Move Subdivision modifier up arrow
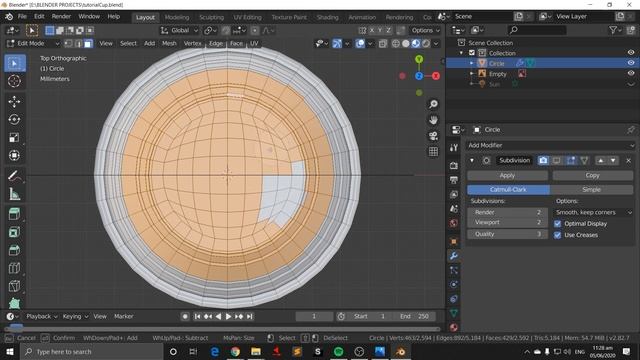Screen dimensions: 640x360 coord(600,160)
